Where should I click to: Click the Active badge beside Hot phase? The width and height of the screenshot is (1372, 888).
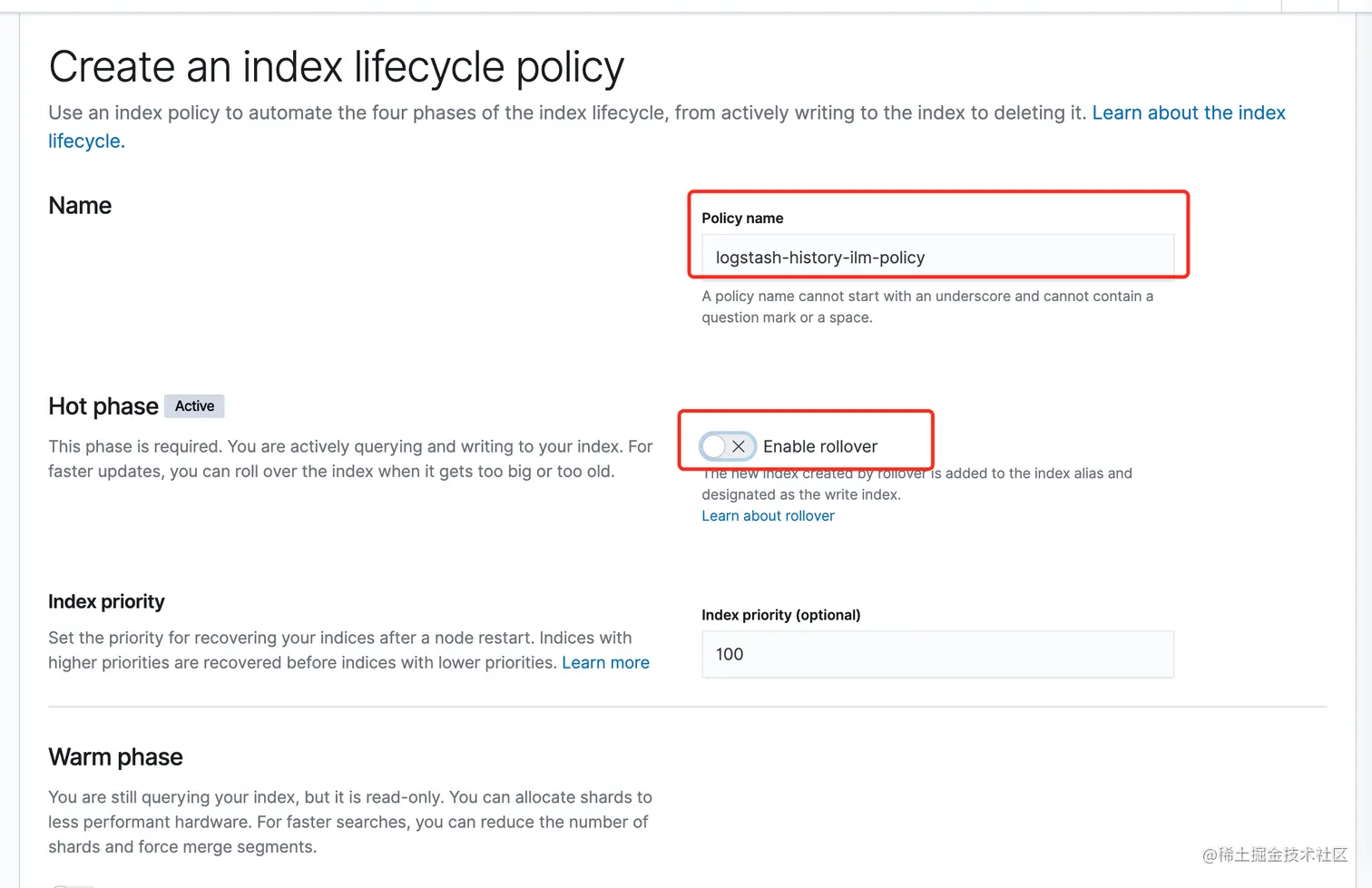click(194, 406)
